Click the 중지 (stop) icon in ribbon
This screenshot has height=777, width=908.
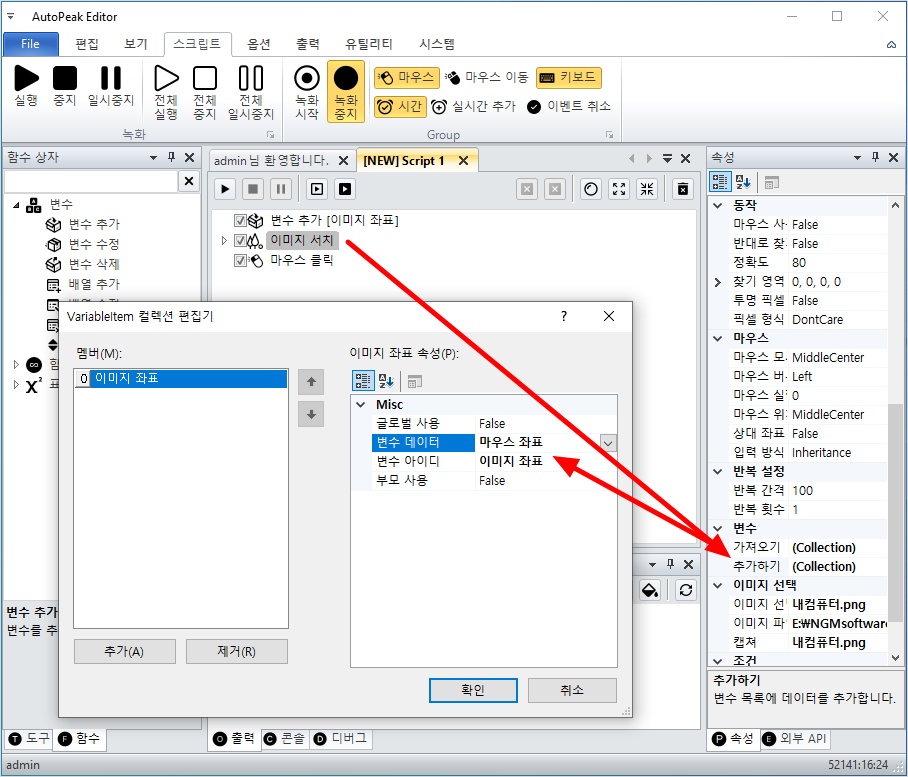65,78
